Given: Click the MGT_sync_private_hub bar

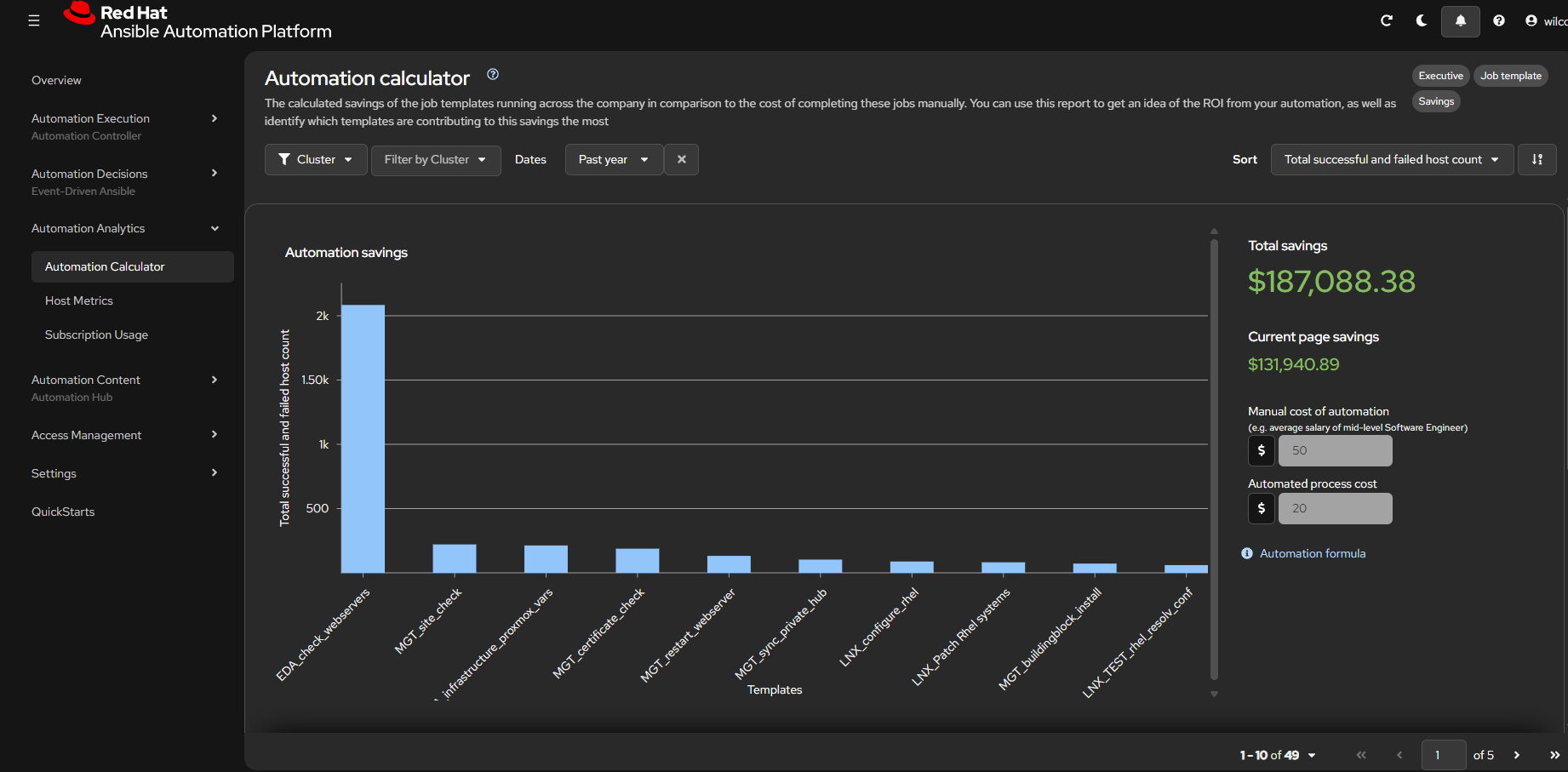Looking at the screenshot, I should (821, 566).
